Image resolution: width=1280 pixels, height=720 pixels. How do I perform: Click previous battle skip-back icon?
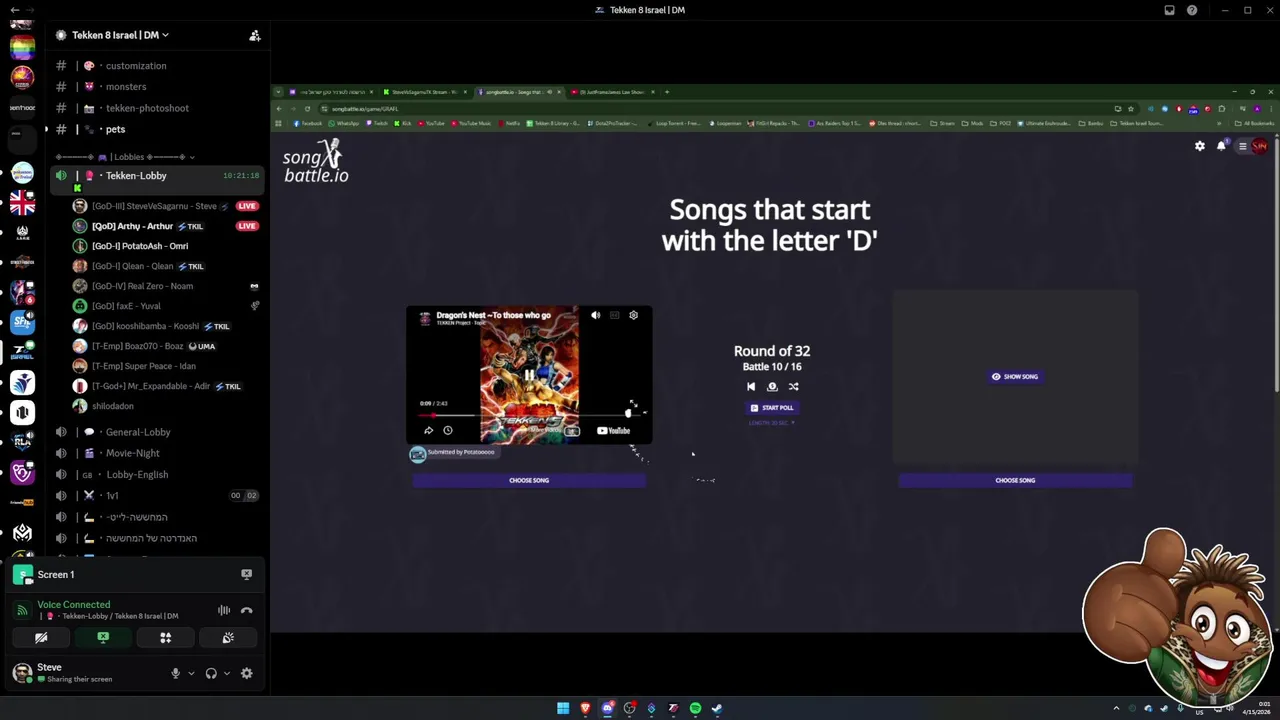point(751,387)
